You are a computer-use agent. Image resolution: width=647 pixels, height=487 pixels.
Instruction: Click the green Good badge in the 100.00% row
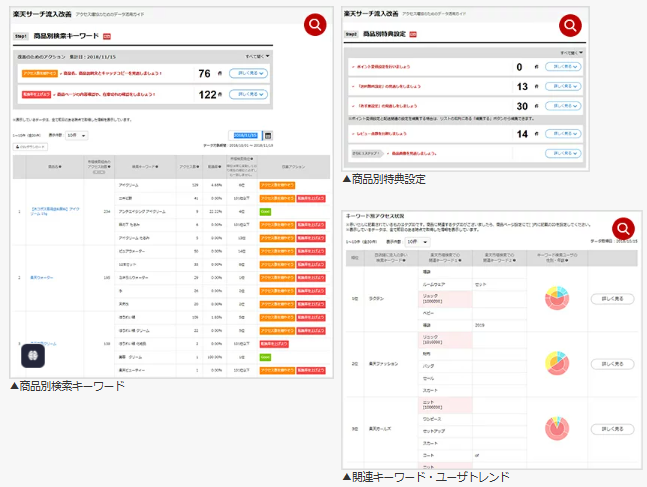pos(265,357)
